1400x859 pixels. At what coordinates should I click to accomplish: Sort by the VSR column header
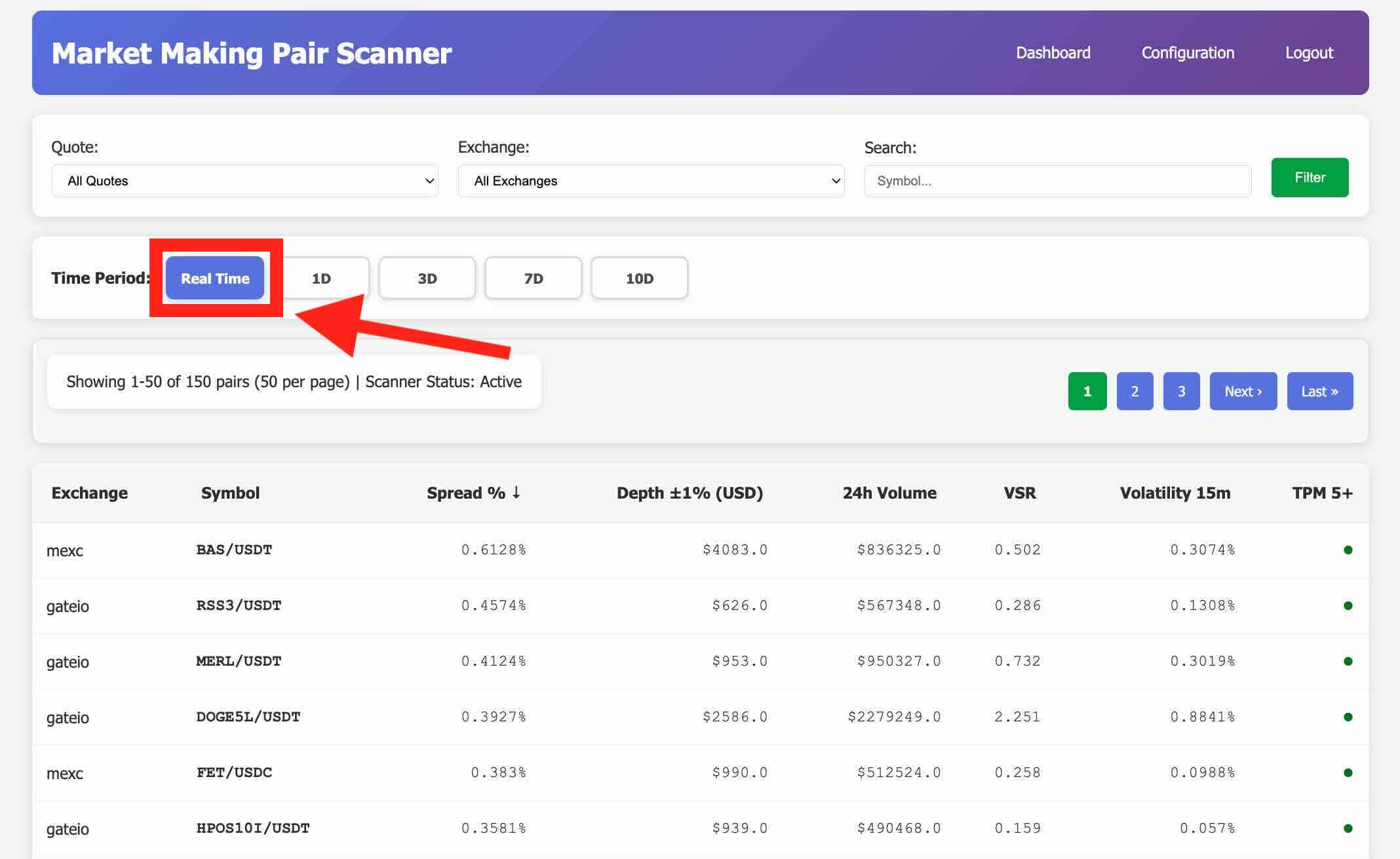[1020, 493]
